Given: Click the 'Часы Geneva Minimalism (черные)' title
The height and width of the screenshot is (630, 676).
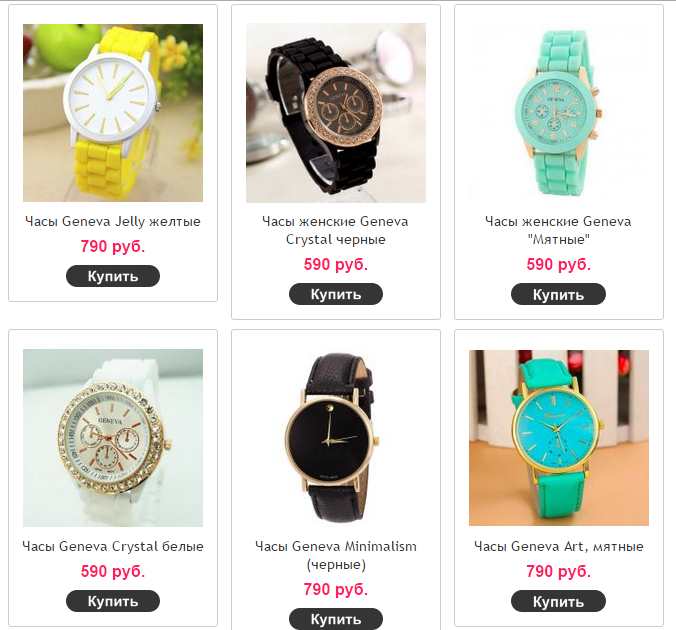Looking at the screenshot, I should (336, 555).
